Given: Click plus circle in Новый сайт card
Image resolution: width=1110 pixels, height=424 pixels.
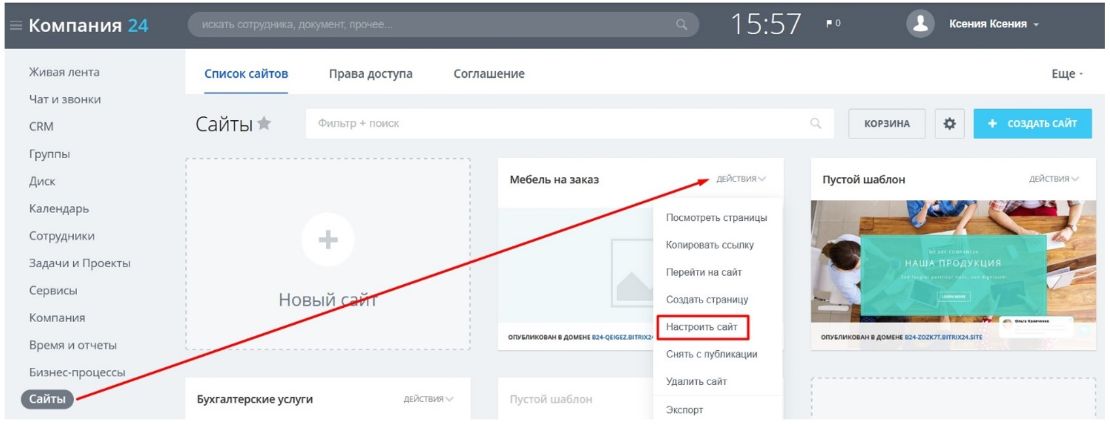Looking at the screenshot, I should [x=328, y=240].
